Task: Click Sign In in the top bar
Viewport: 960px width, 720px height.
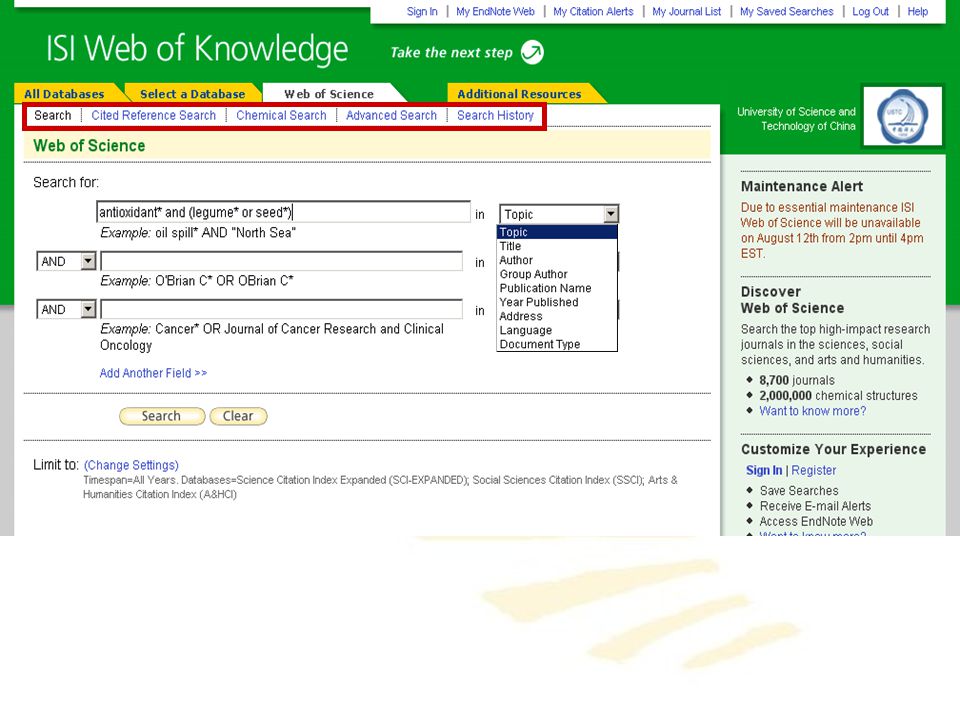Action: click(x=422, y=12)
